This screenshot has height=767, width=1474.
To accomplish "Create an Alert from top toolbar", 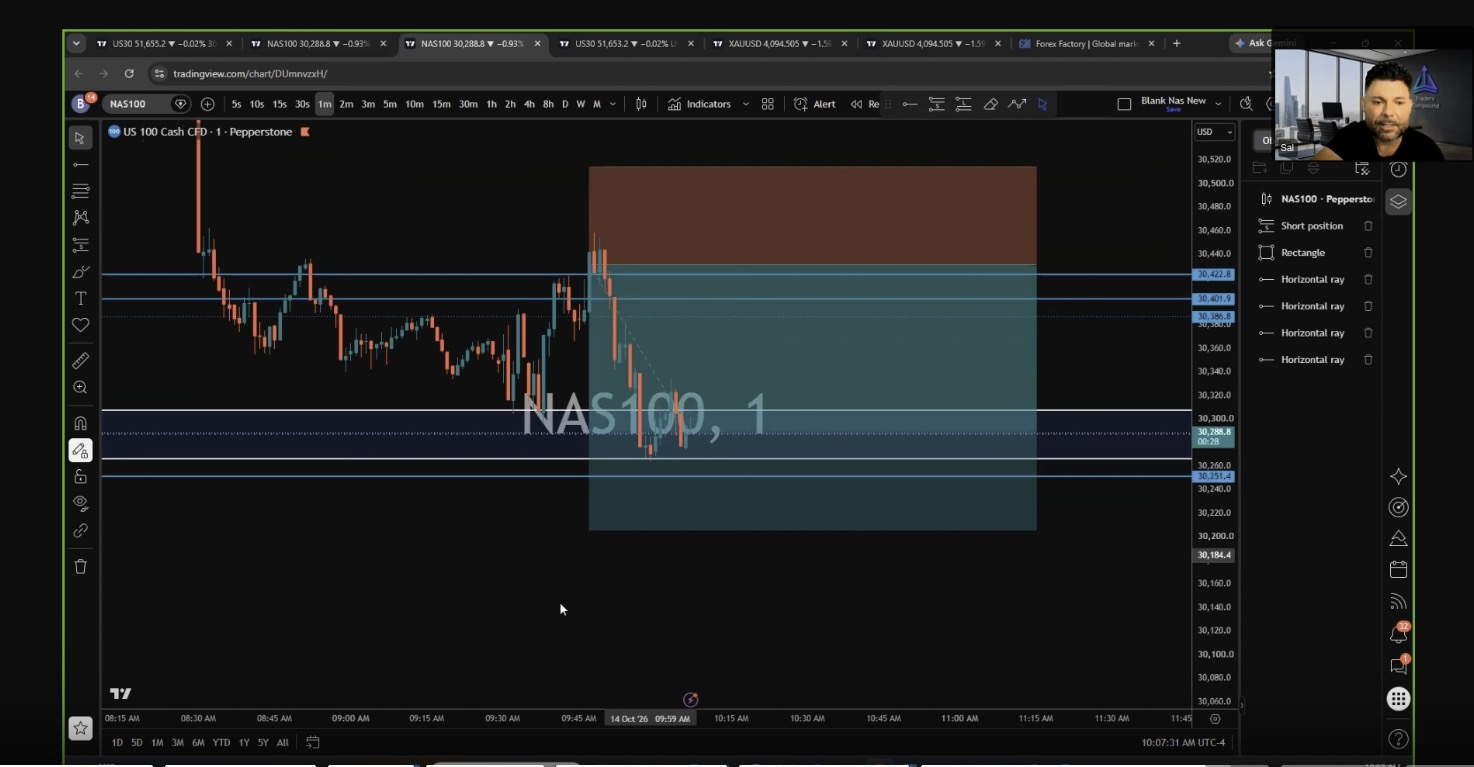I will click(814, 104).
